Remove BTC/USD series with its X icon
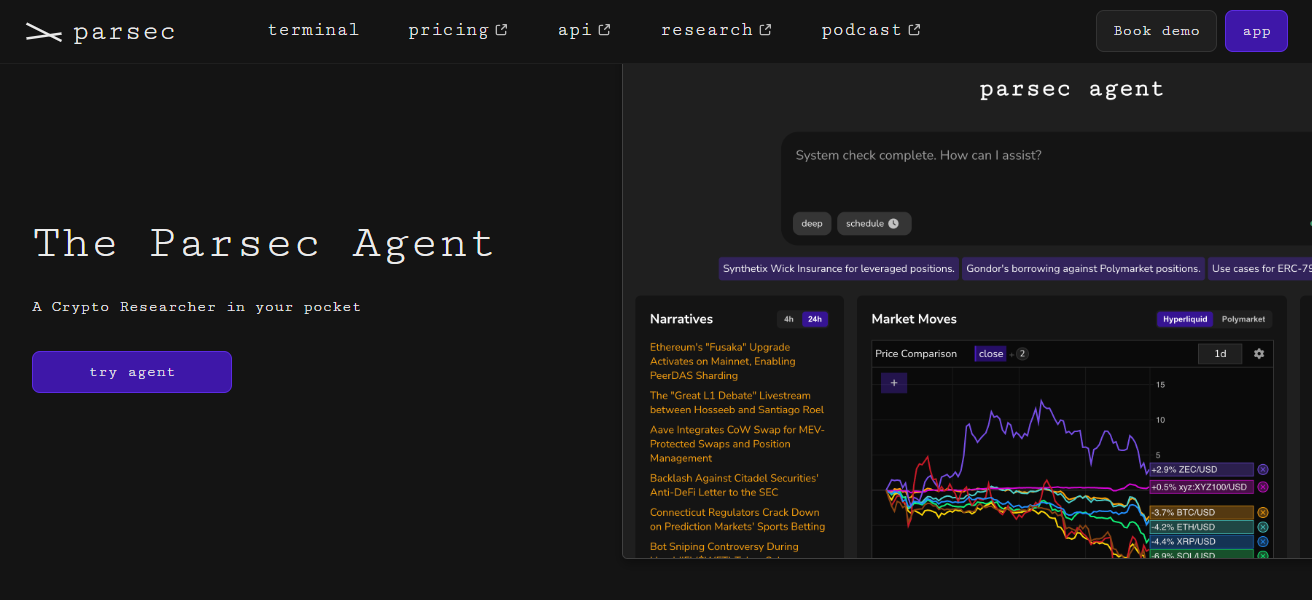 pyautogui.click(x=1263, y=512)
